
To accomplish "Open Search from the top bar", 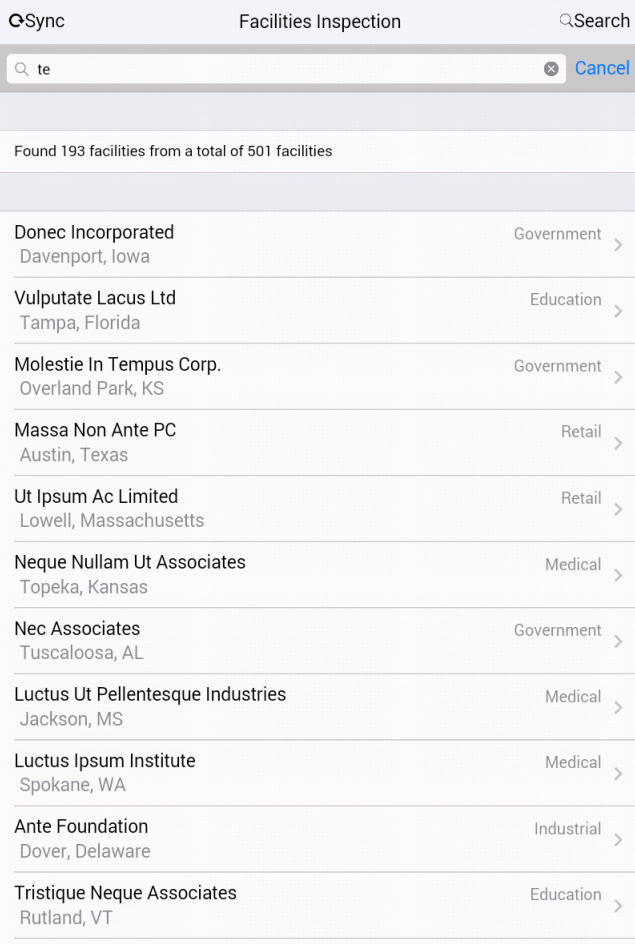I will [594, 21].
